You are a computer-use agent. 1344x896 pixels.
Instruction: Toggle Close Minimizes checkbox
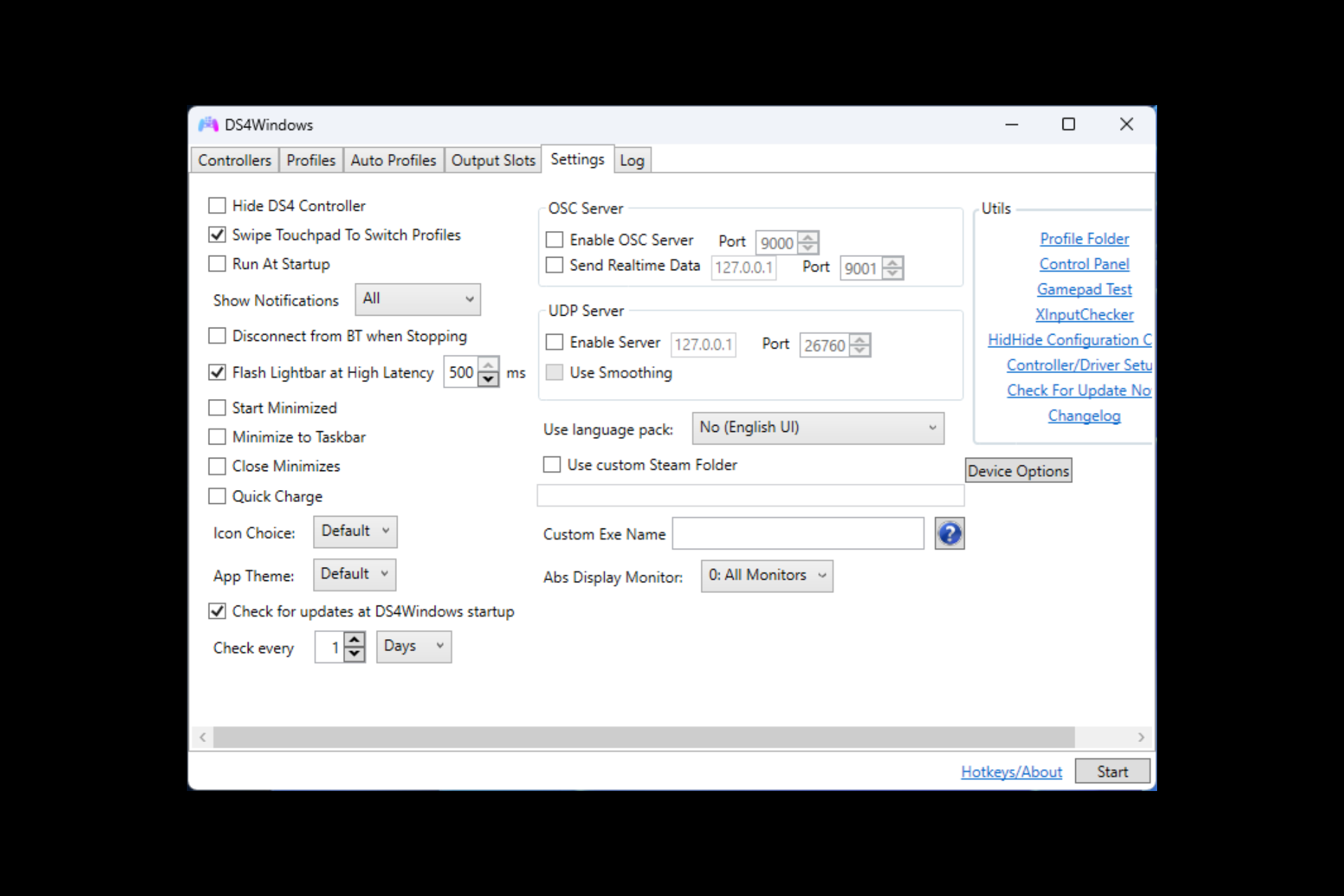pyautogui.click(x=217, y=466)
